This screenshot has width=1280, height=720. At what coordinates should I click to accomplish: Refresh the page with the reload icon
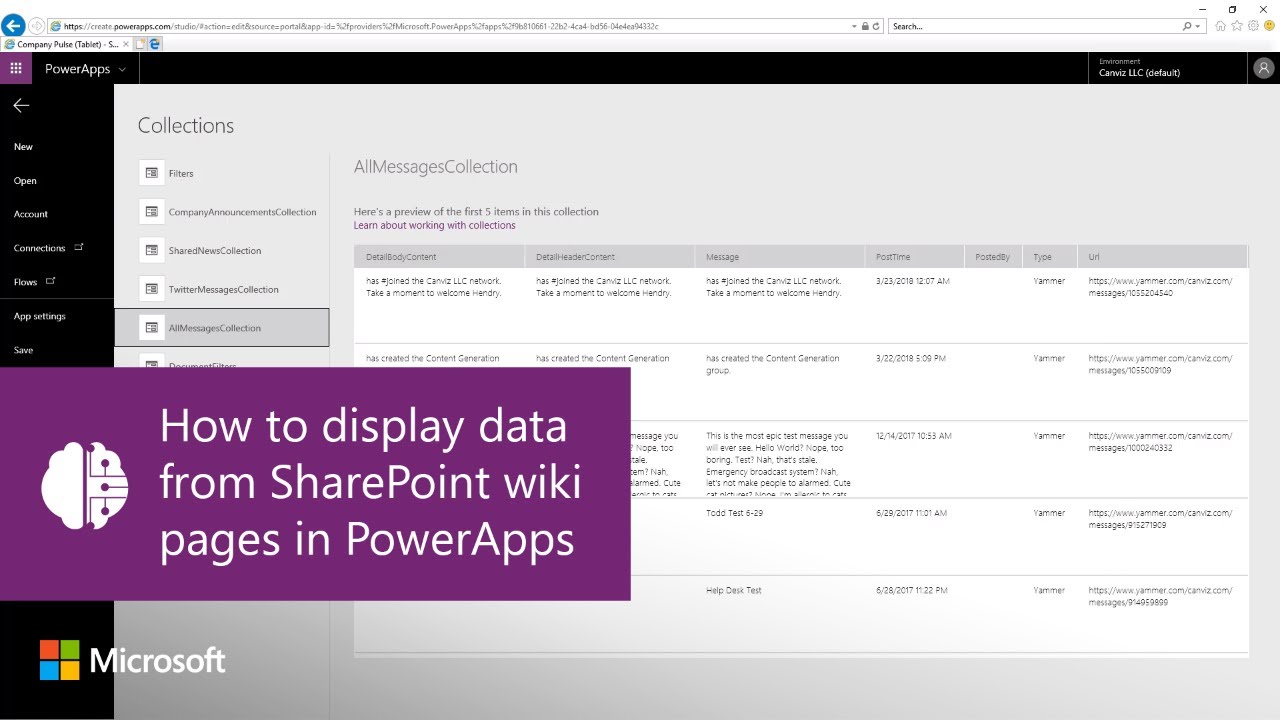[x=876, y=26]
